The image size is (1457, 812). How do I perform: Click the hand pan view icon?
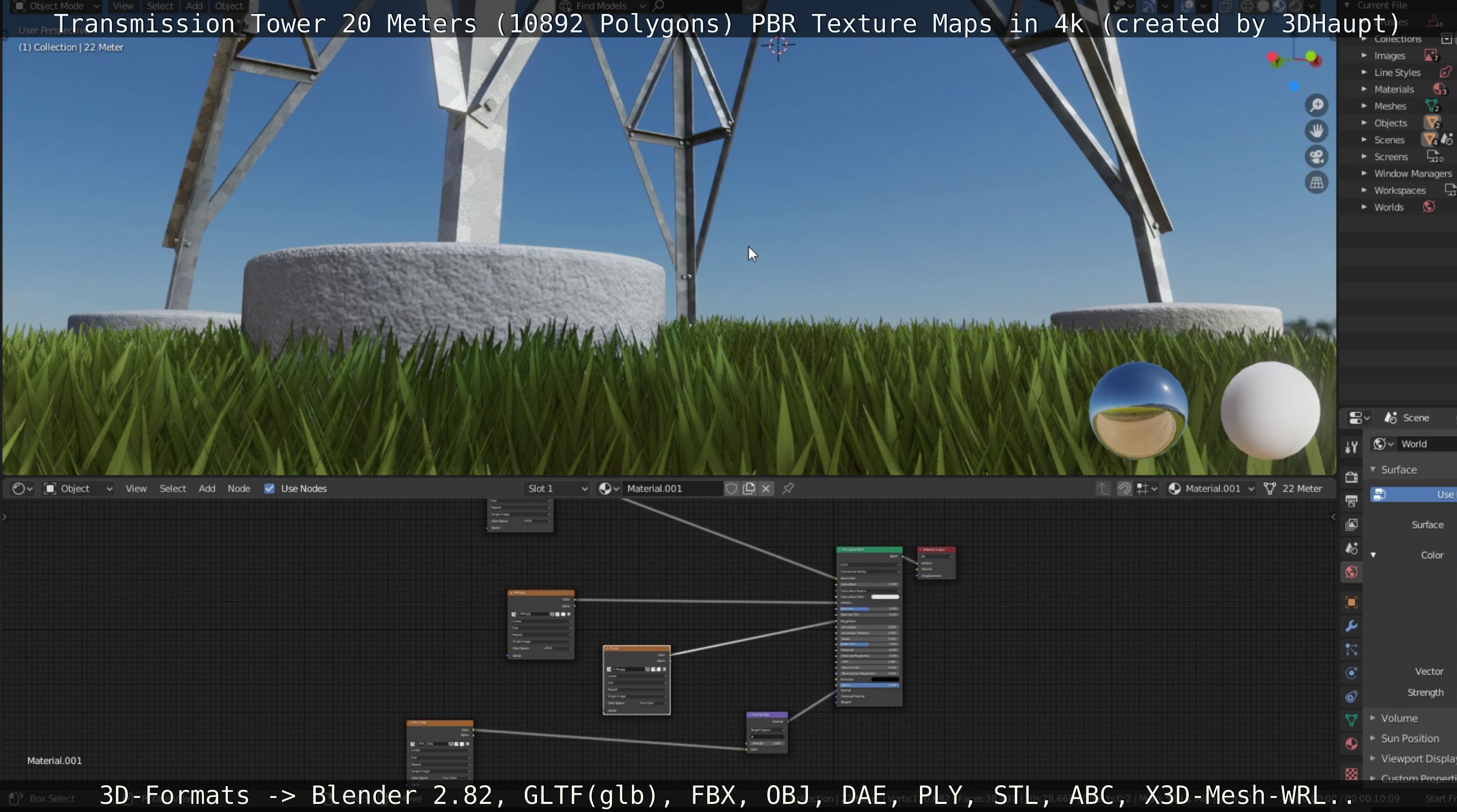coord(1317,131)
